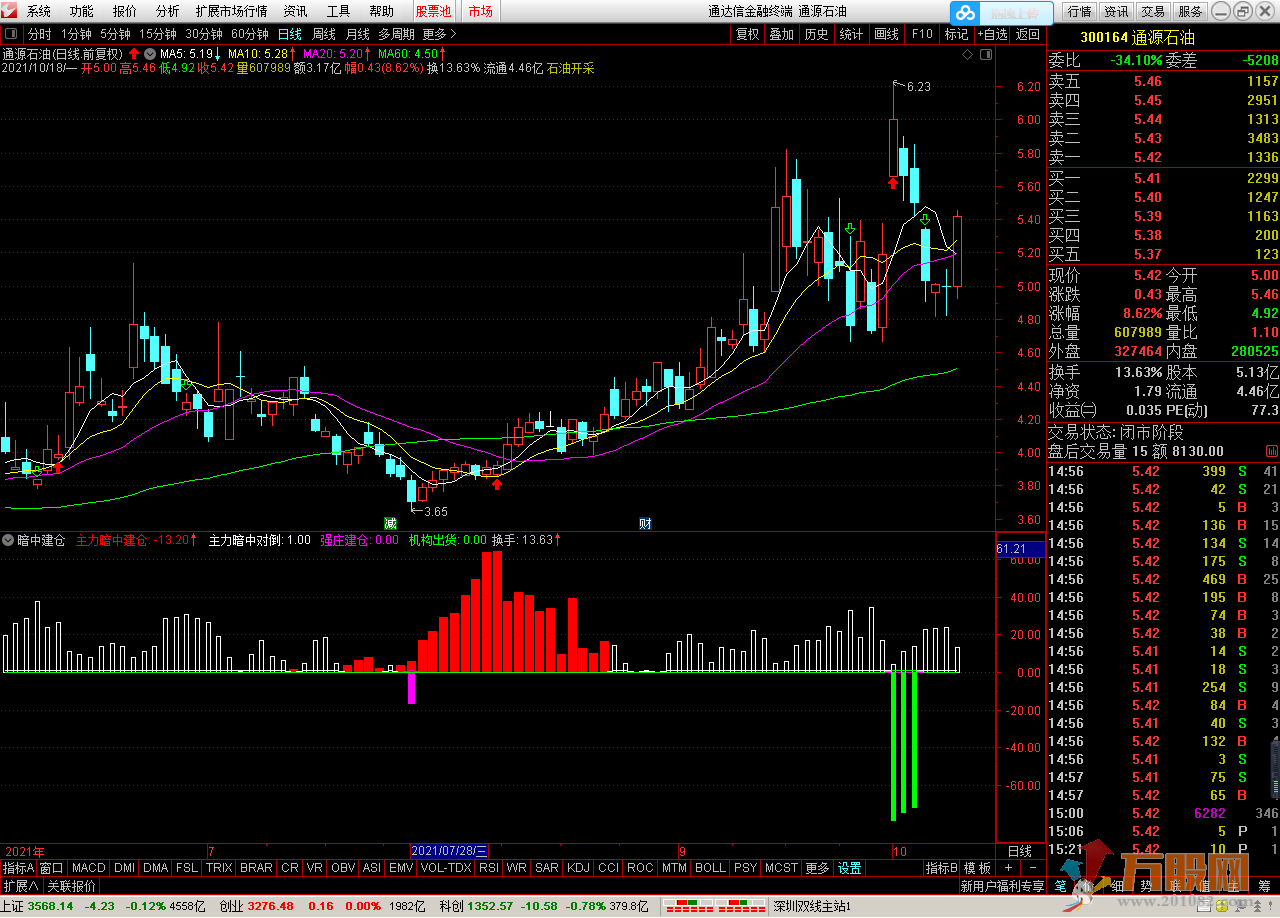Click the 减 marker below the chart
The width and height of the screenshot is (1280, 918).
(390, 523)
